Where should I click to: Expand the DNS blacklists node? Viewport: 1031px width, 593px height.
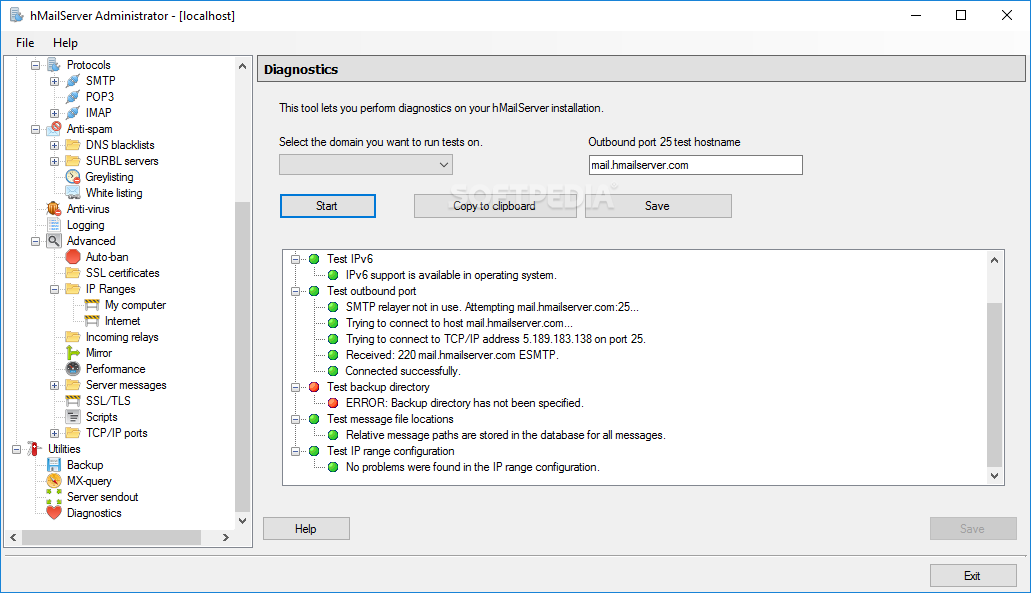click(55, 145)
